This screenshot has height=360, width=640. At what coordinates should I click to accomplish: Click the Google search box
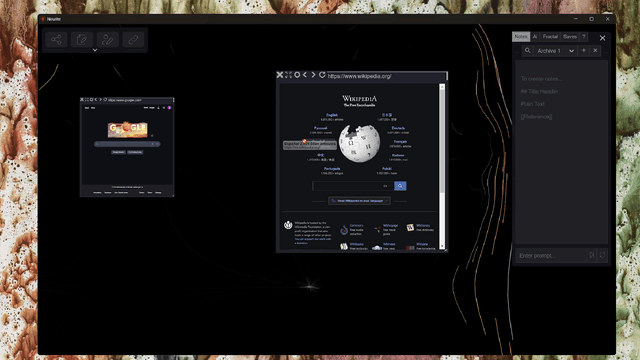point(127,144)
